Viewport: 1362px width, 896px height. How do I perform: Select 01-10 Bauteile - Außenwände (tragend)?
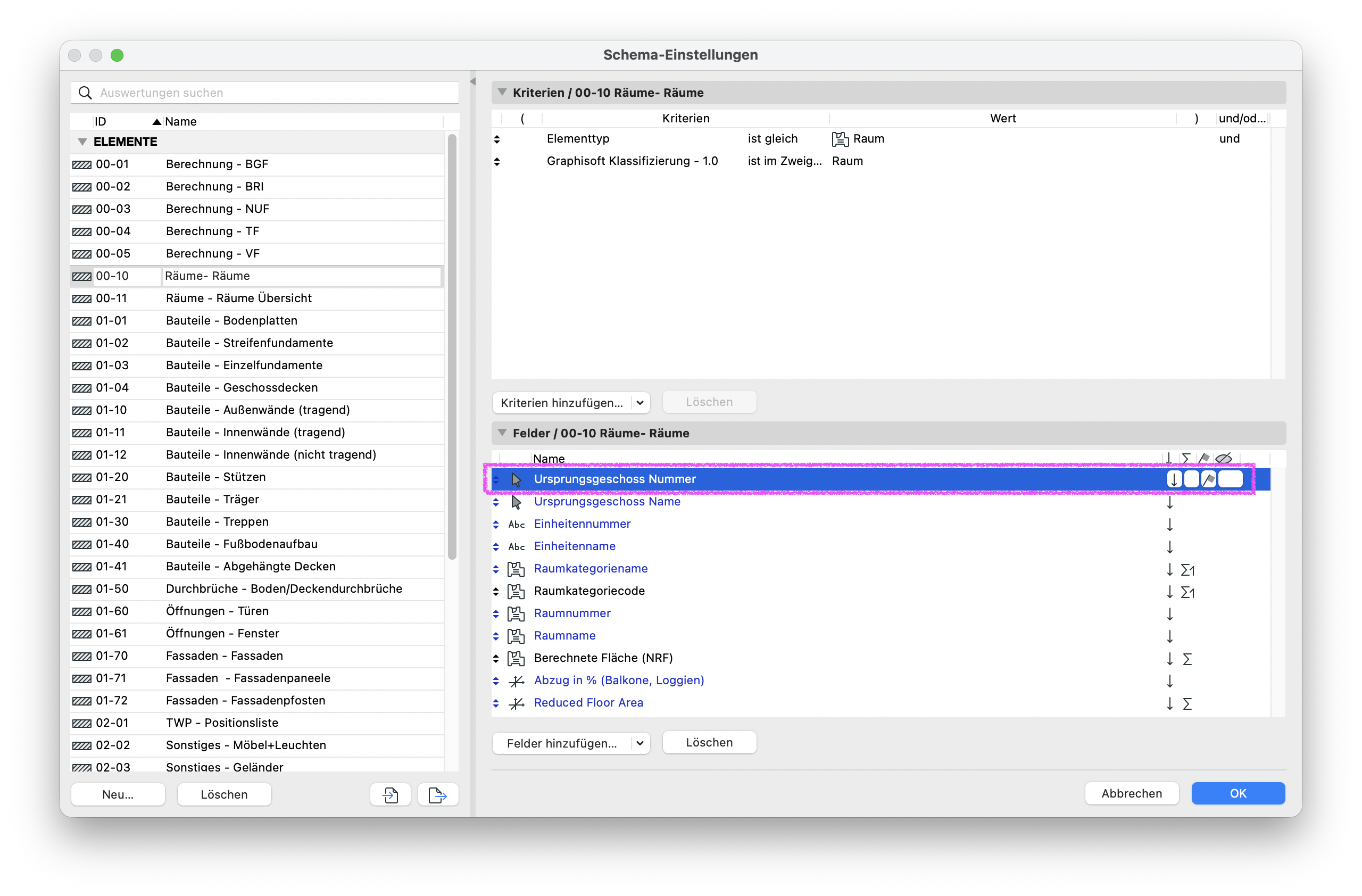pyautogui.click(x=258, y=410)
